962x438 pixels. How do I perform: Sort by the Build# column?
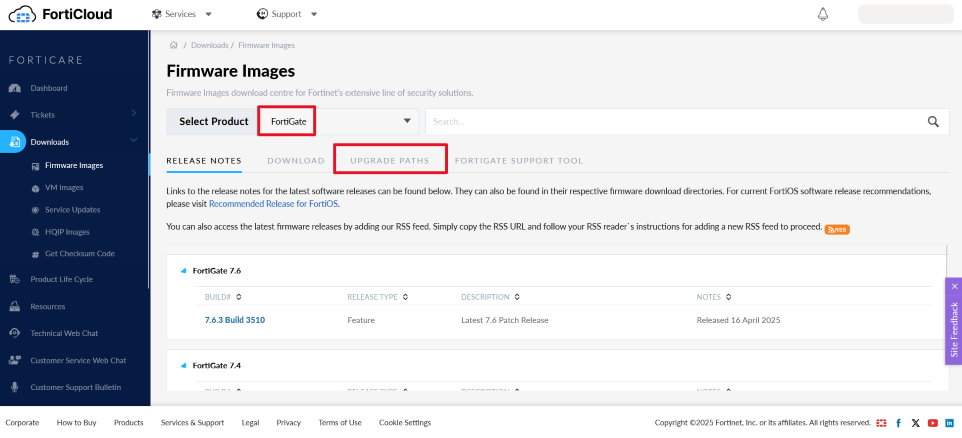click(x=222, y=297)
